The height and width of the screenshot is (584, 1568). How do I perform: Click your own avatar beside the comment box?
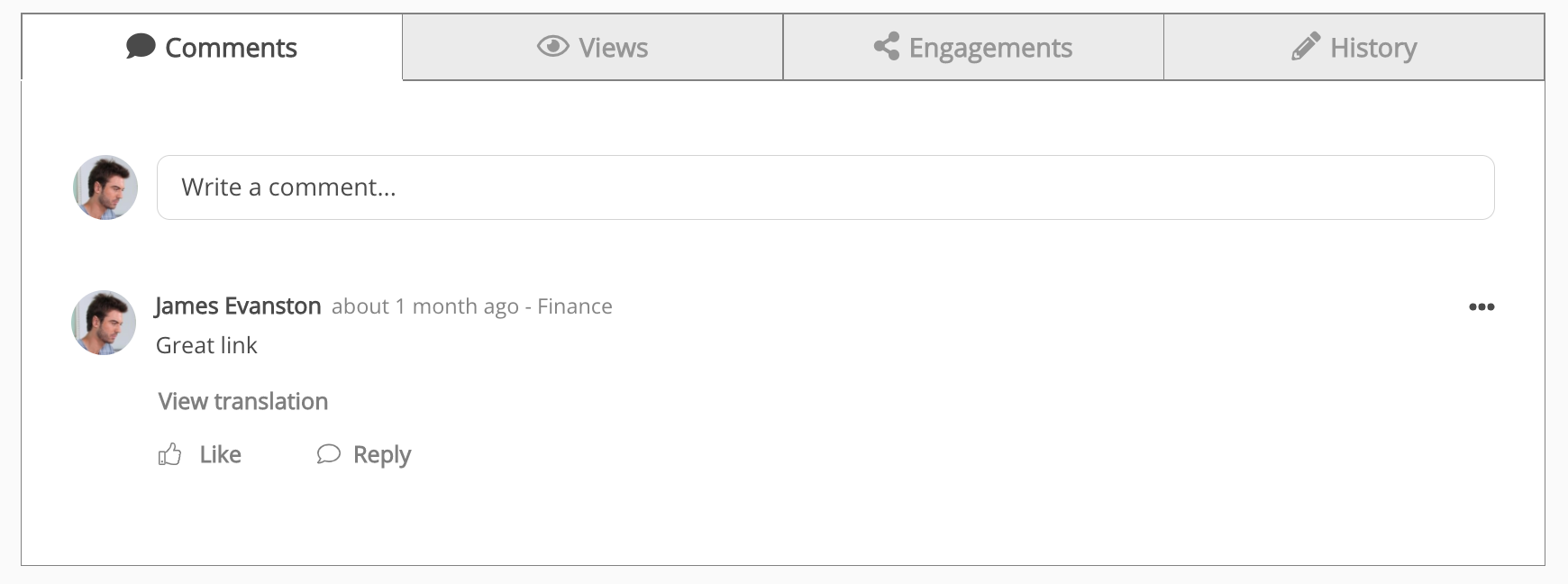point(104,187)
